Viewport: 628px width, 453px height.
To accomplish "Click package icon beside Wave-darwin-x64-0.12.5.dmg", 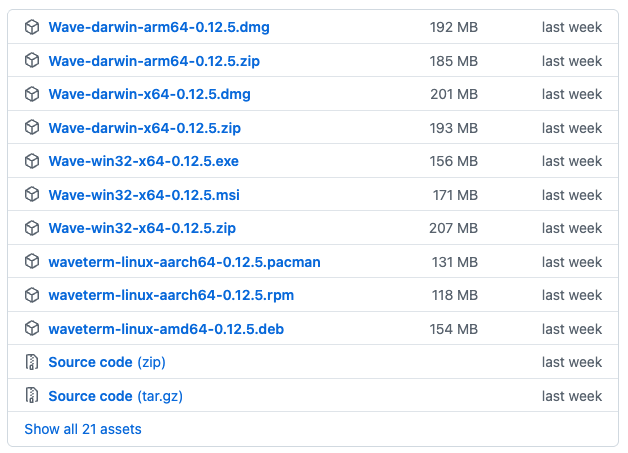I will pyautogui.click(x=32, y=94).
